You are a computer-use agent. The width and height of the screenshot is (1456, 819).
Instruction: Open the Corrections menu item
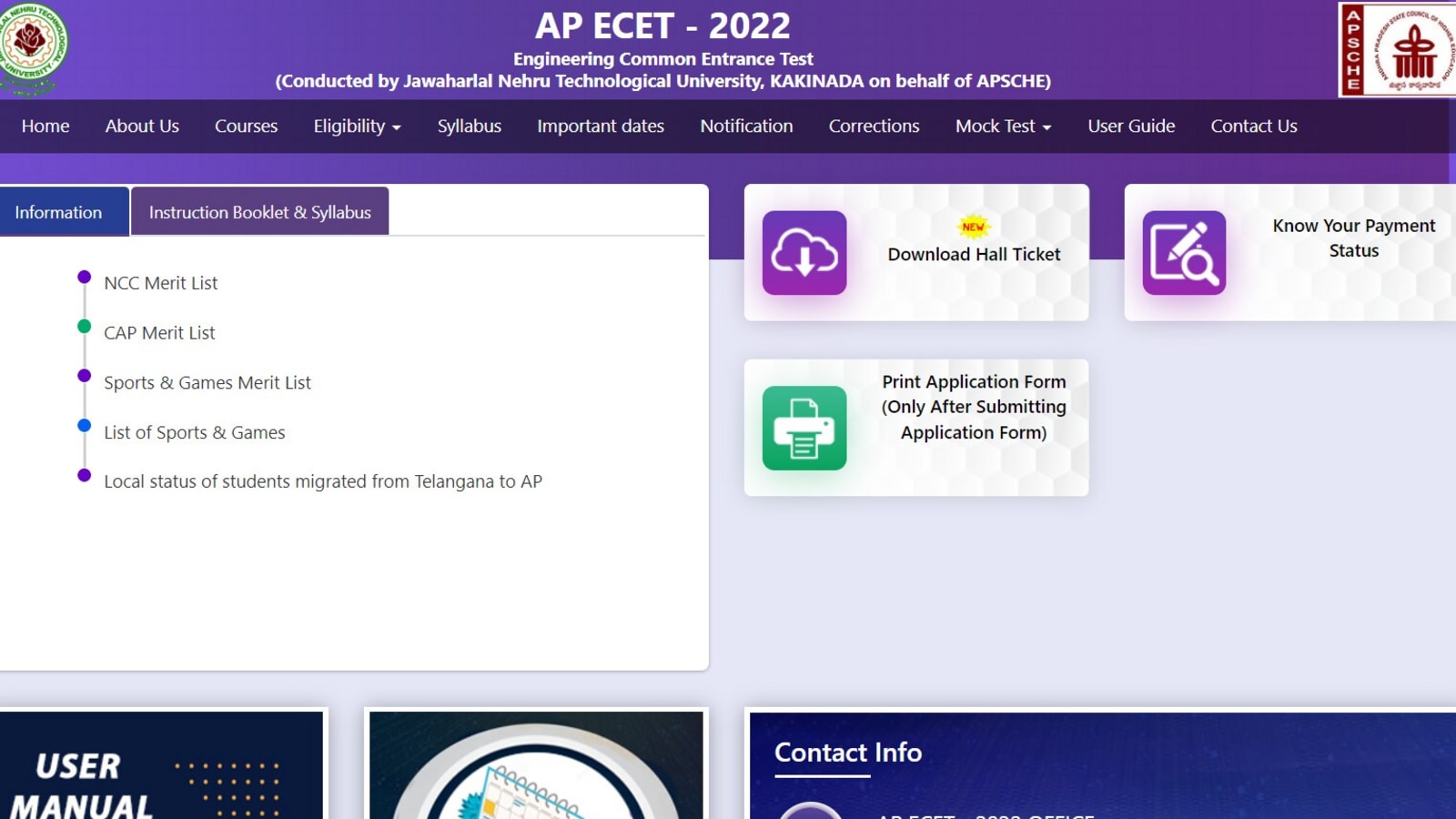874,126
